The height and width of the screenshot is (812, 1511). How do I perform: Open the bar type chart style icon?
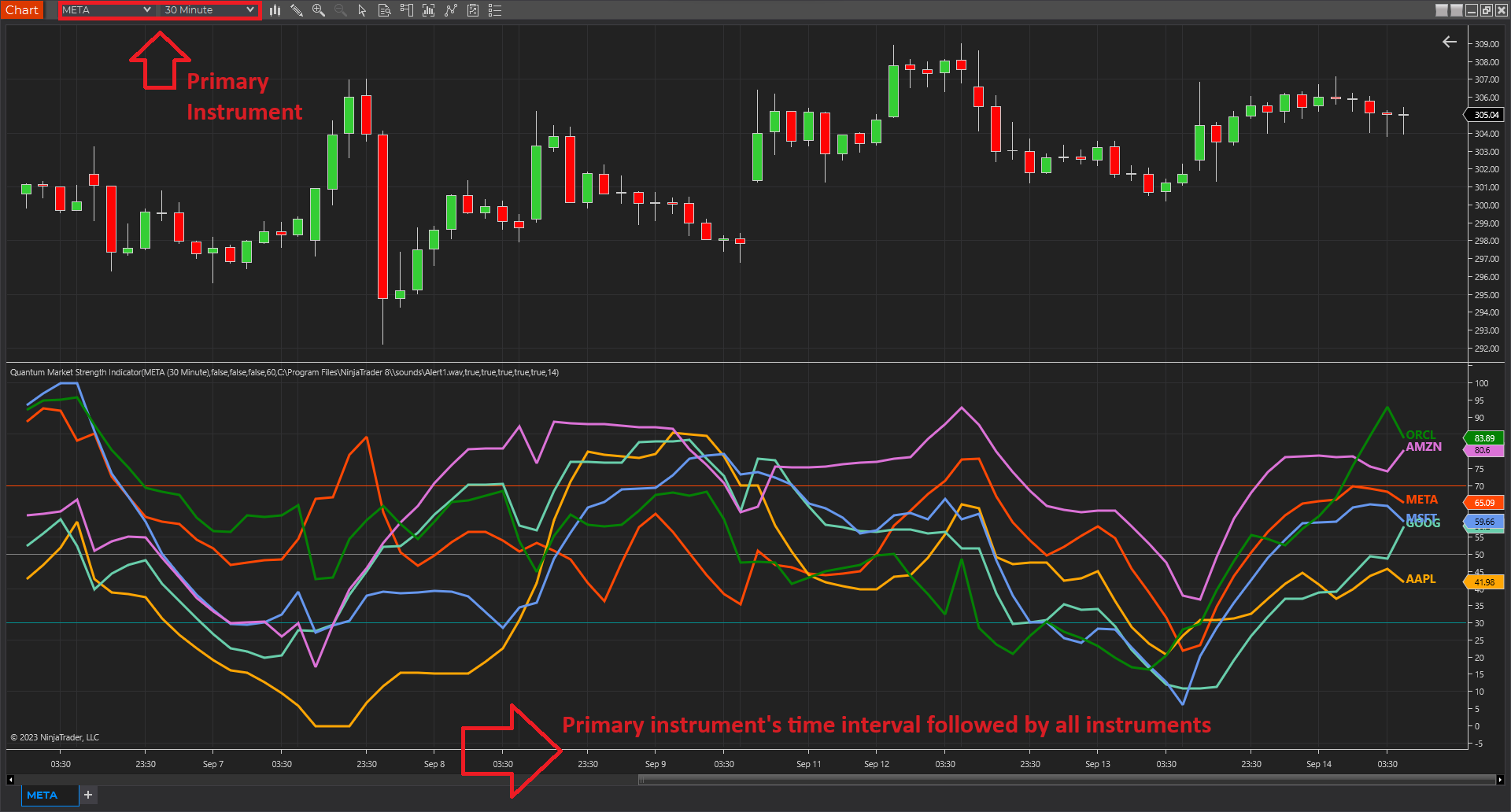(275, 10)
